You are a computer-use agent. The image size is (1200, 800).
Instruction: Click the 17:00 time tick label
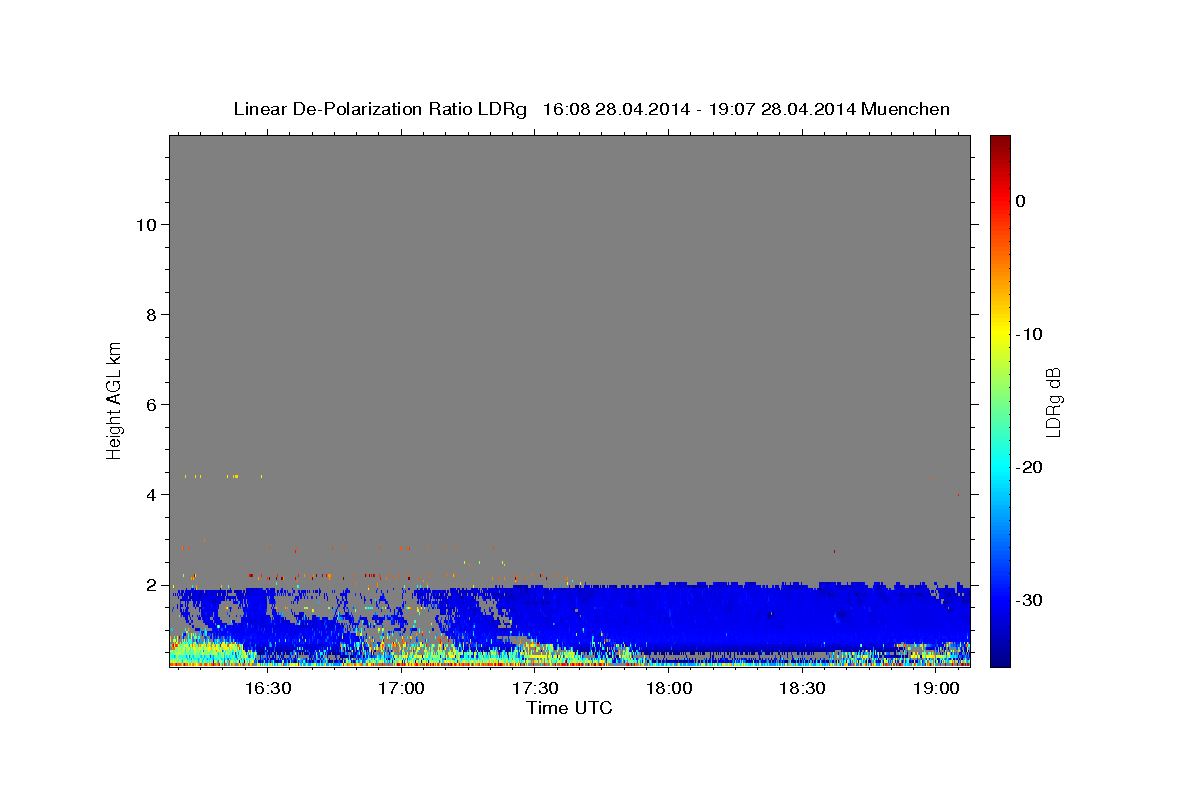point(402,688)
